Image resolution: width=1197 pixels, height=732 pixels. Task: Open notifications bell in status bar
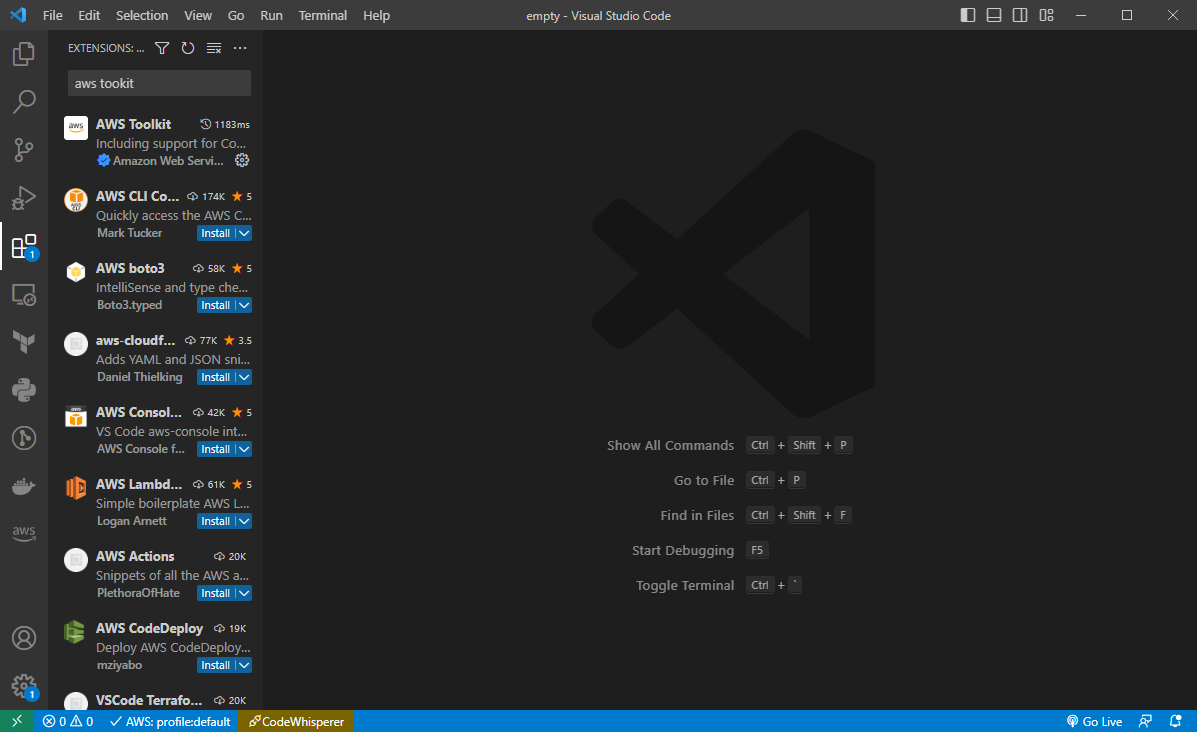pyautogui.click(x=1176, y=721)
